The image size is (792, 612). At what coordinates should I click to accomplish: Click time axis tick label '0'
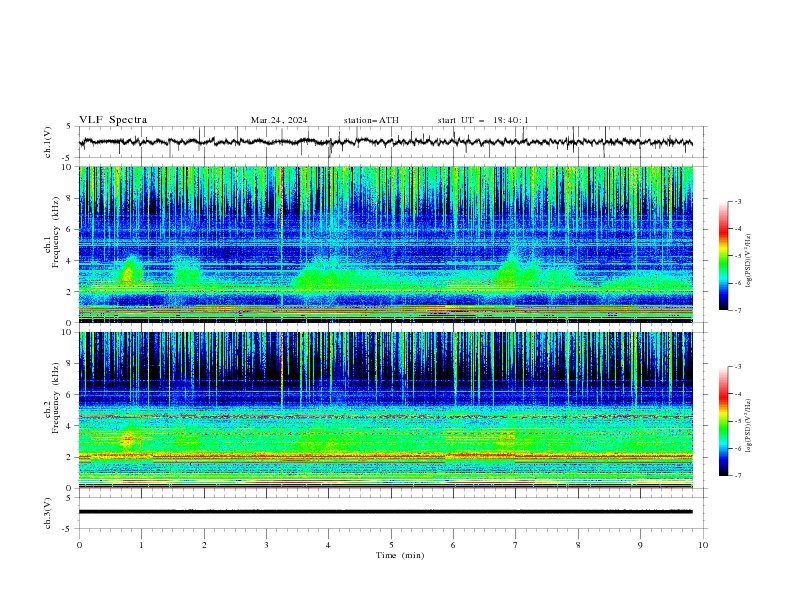point(79,545)
